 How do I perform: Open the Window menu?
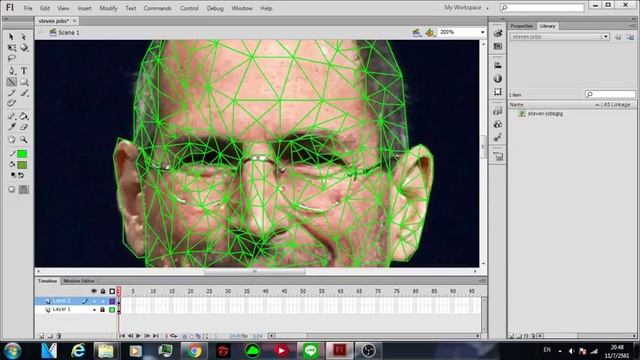pyautogui.click(x=242, y=8)
